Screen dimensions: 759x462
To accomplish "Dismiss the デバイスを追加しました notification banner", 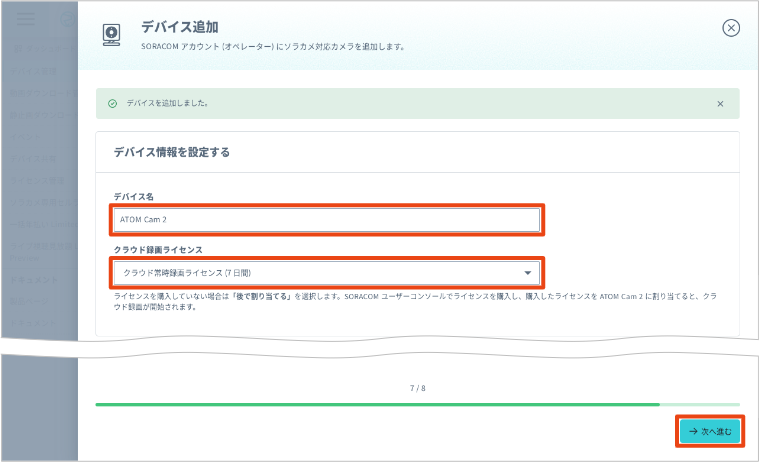I will [720, 103].
